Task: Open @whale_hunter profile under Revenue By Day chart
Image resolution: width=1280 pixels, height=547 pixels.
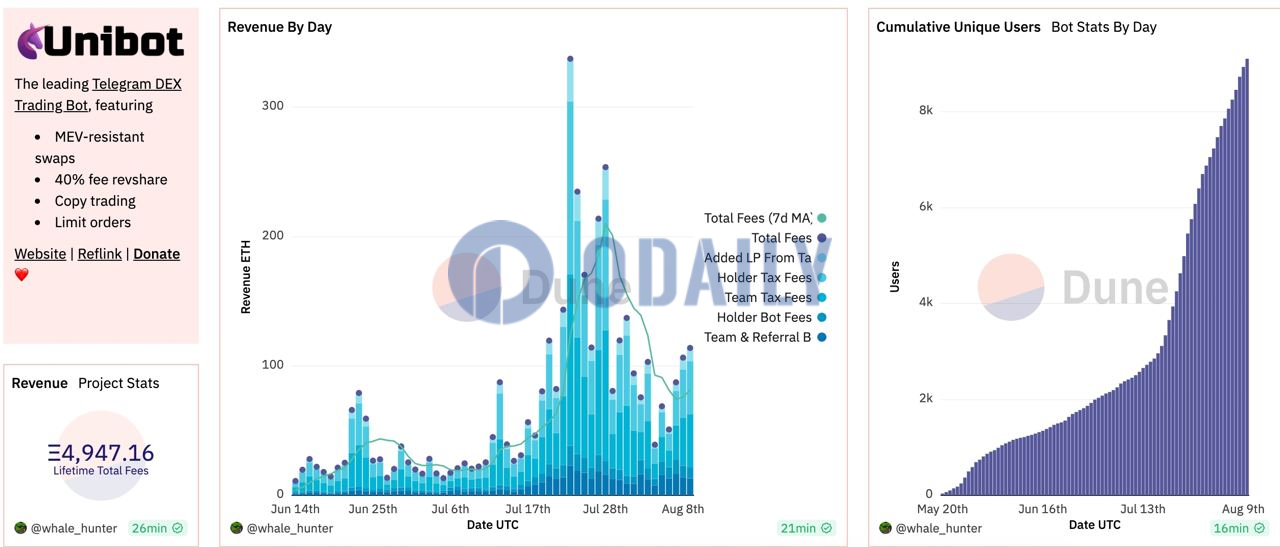Action: click(x=290, y=528)
